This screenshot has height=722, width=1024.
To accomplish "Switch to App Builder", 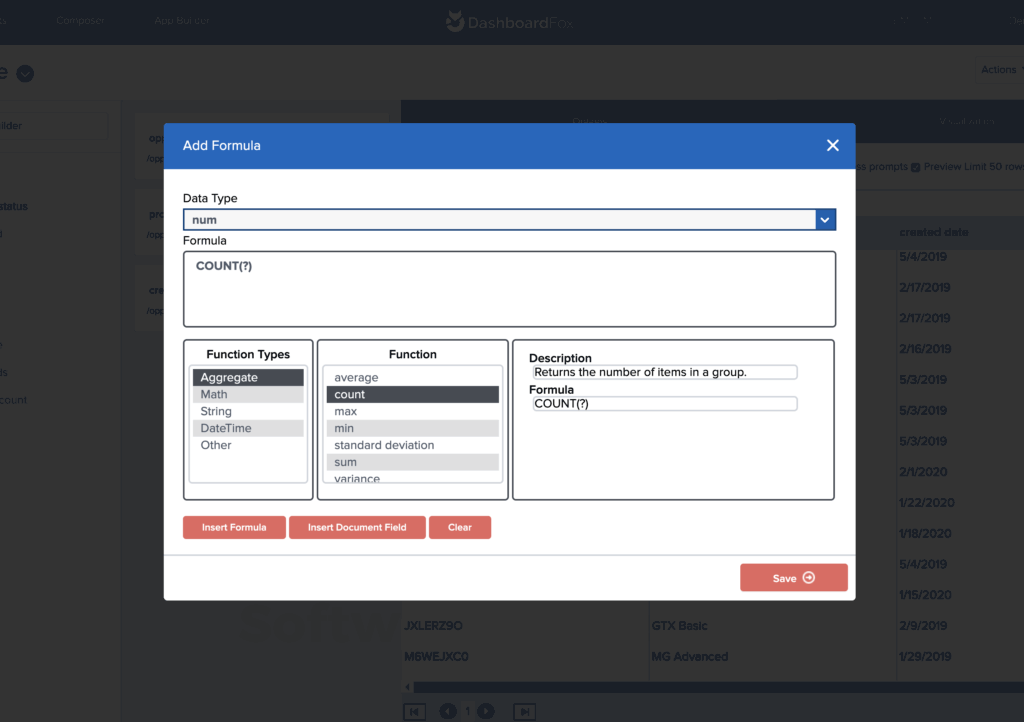I will click(181, 17).
